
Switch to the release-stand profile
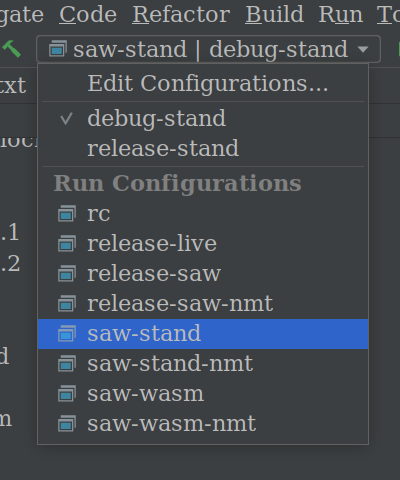pyautogui.click(x=203, y=148)
